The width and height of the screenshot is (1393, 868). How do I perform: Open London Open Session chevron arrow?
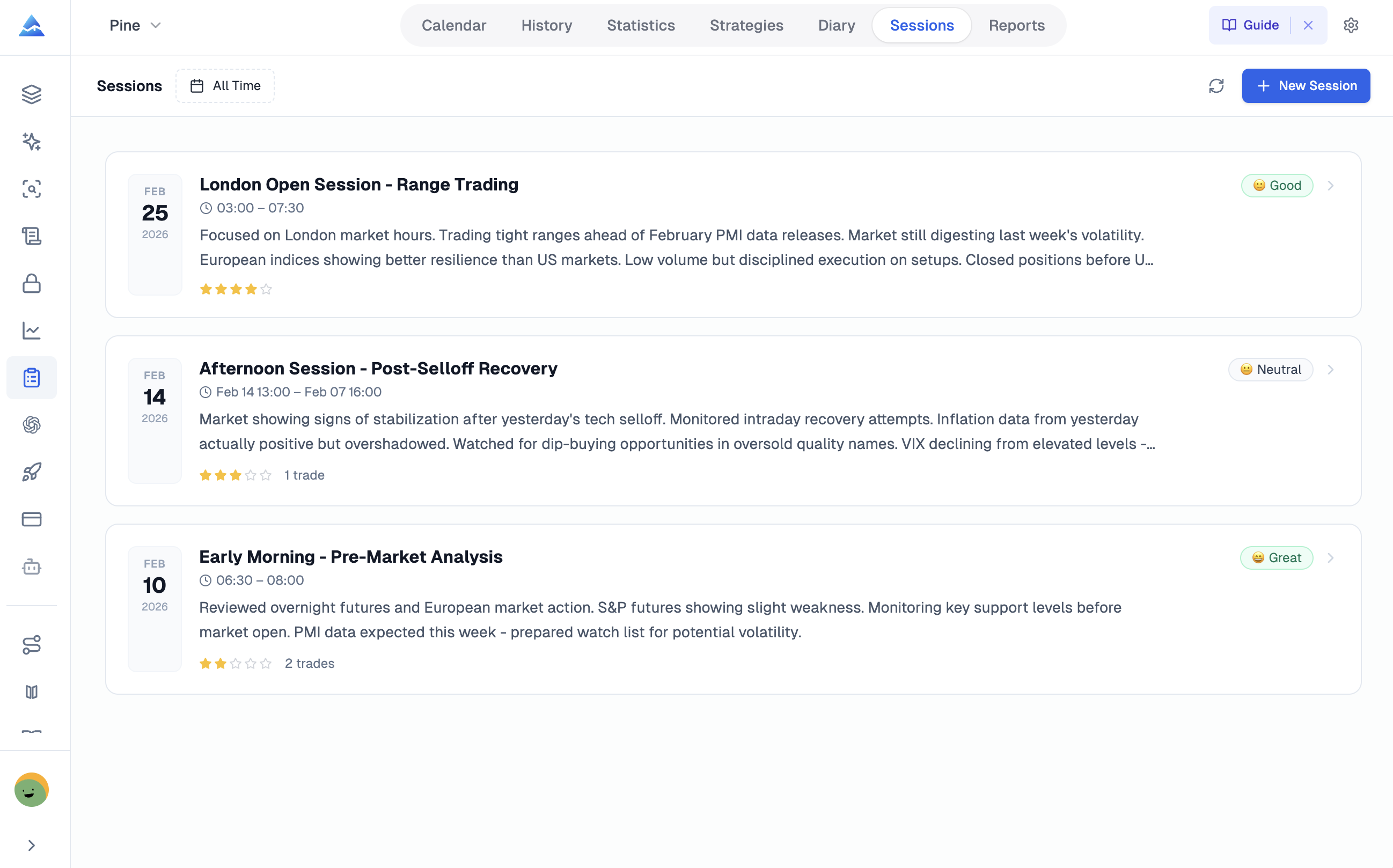[1330, 186]
